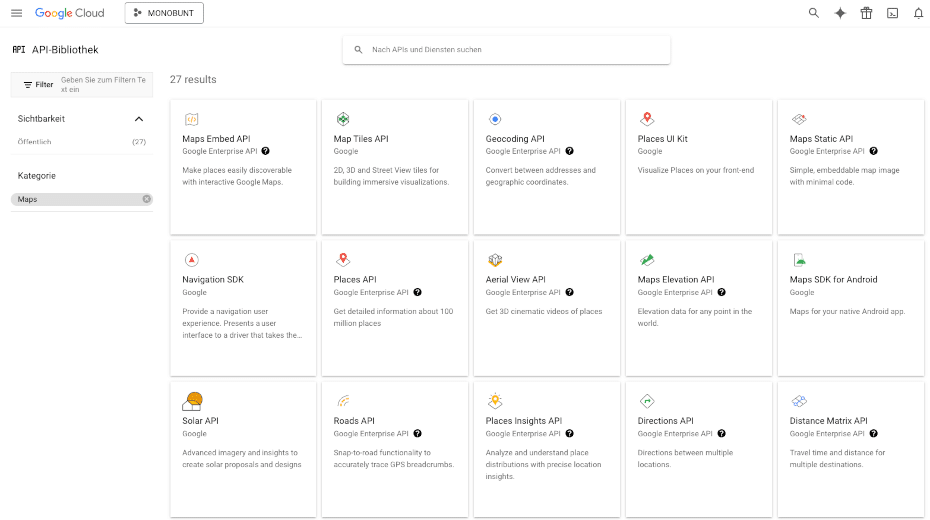Click the Kategorie section label
The height and width of the screenshot is (520, 930).
(x=37, y=176)
